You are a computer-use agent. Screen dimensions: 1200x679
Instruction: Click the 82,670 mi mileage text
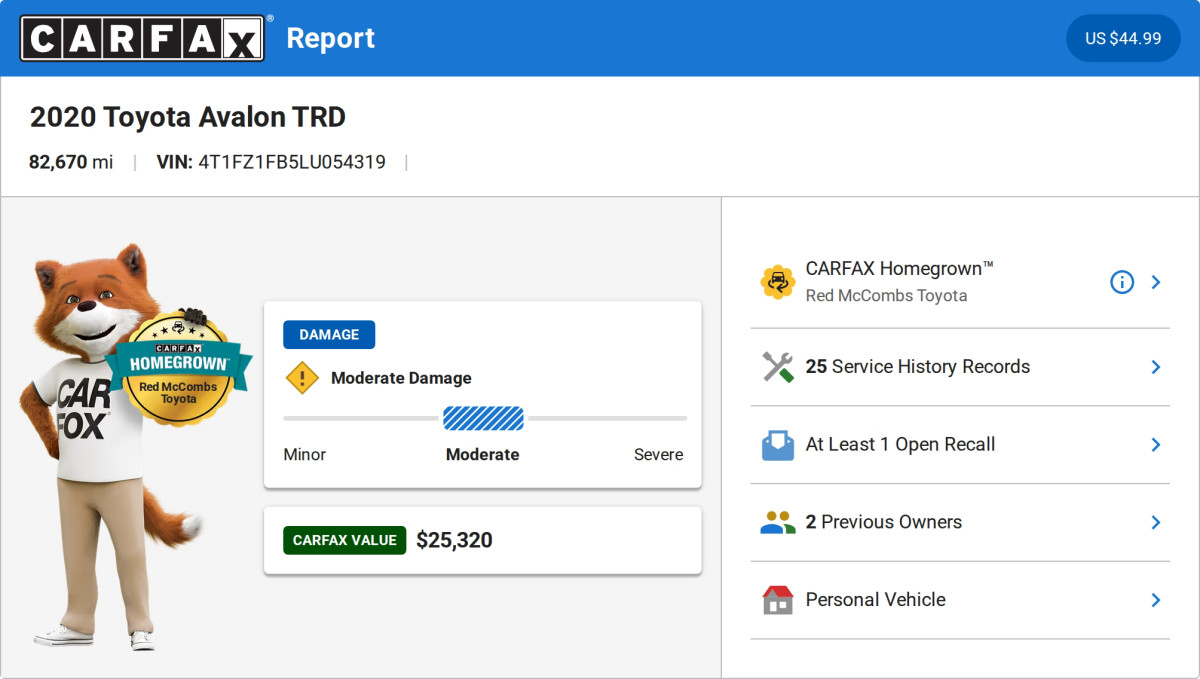pyautogui.click(x=71, y=162)
